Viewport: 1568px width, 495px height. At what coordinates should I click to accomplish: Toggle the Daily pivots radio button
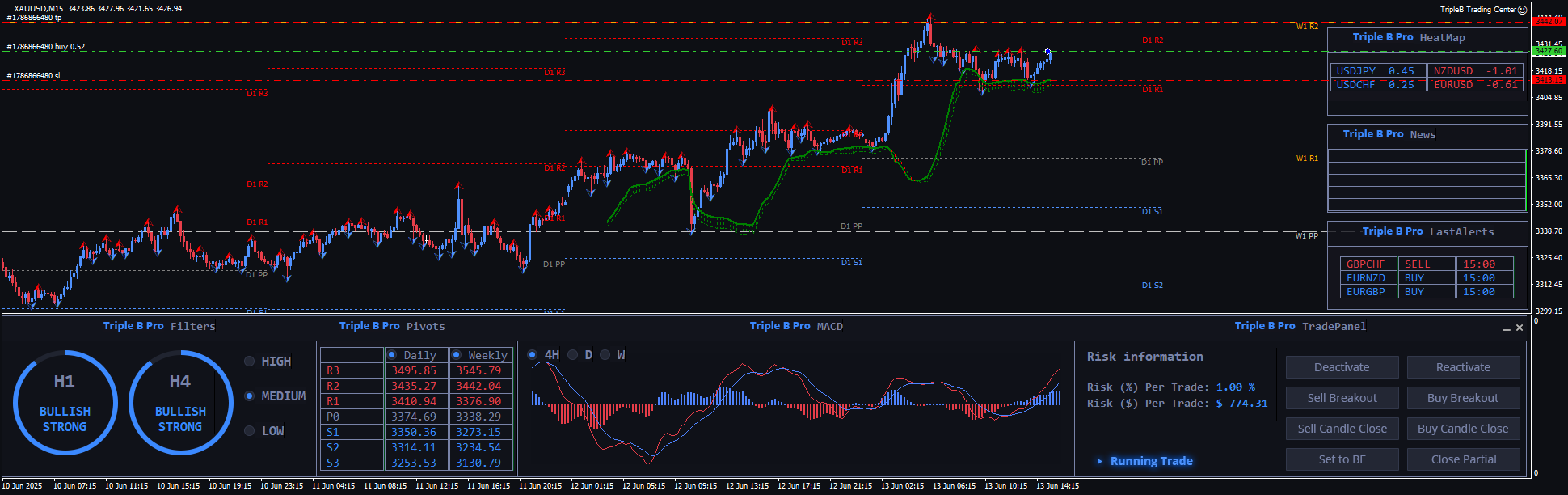coord(392,355)
